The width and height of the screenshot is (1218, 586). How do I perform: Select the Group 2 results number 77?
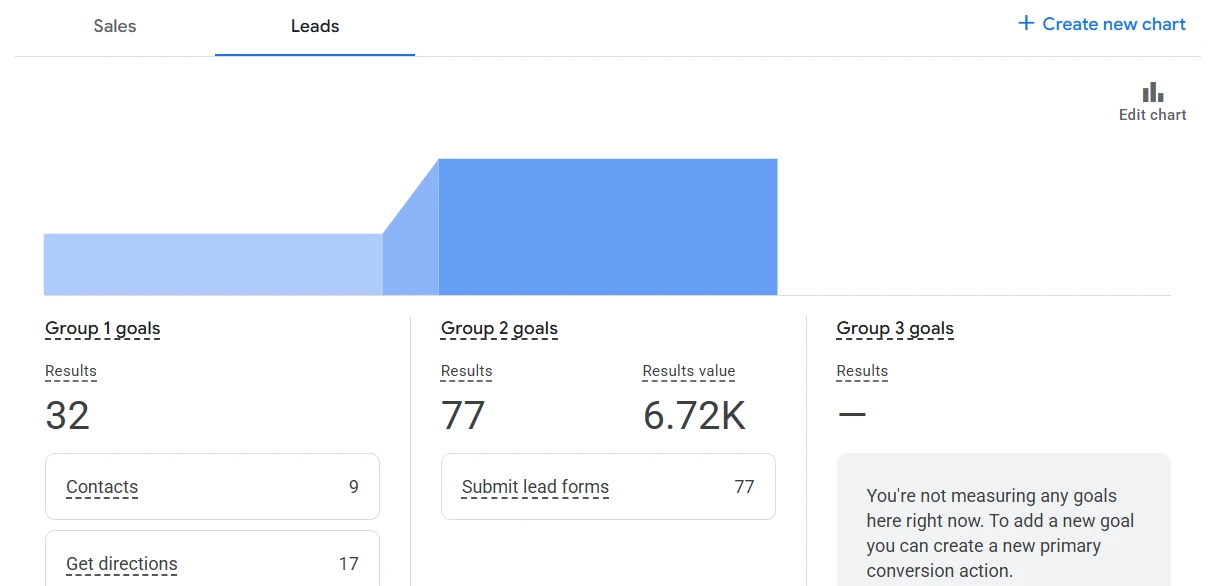[463, 415]
